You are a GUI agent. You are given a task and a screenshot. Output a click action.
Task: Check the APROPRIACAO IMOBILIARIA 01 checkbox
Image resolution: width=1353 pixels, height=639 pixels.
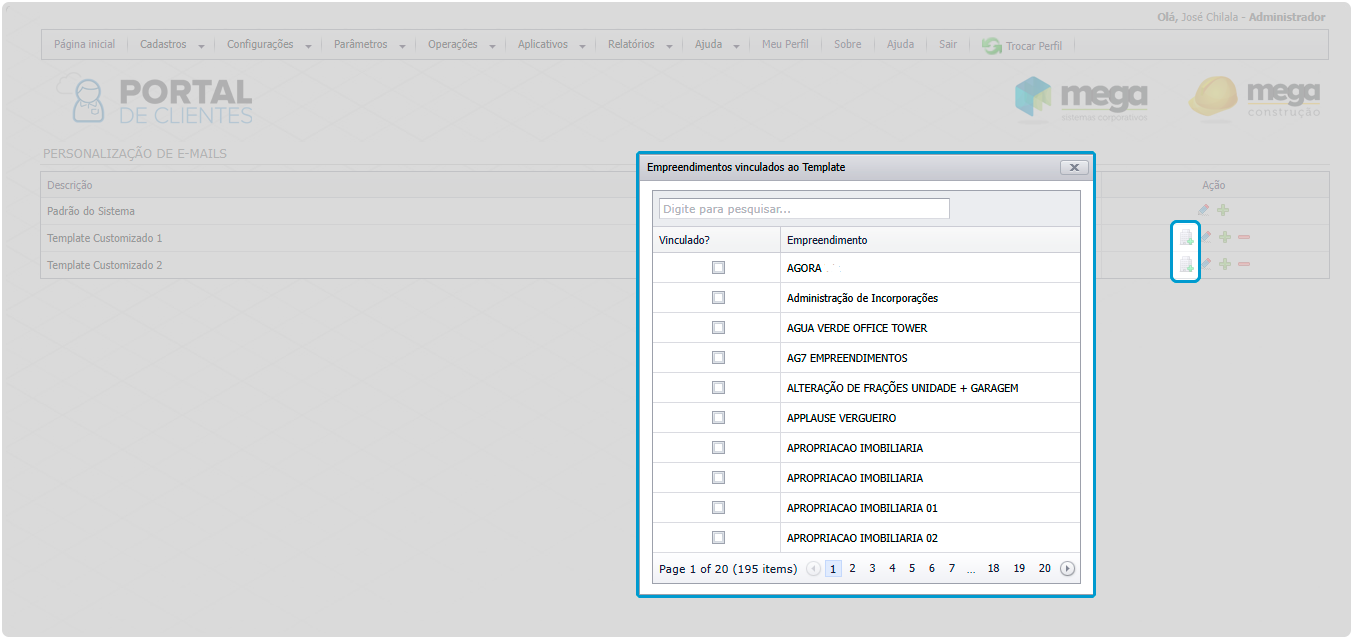tap(718, 508)
